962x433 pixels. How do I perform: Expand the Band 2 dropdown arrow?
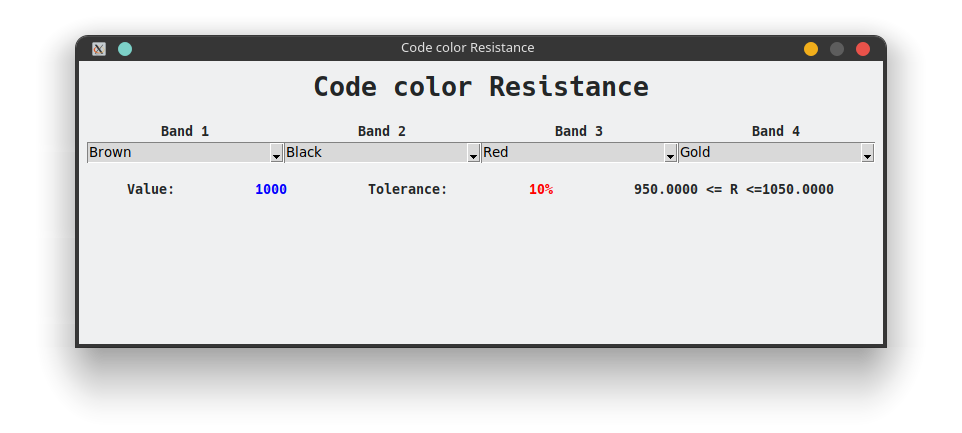pyautogui.click(x=473, y=153)
